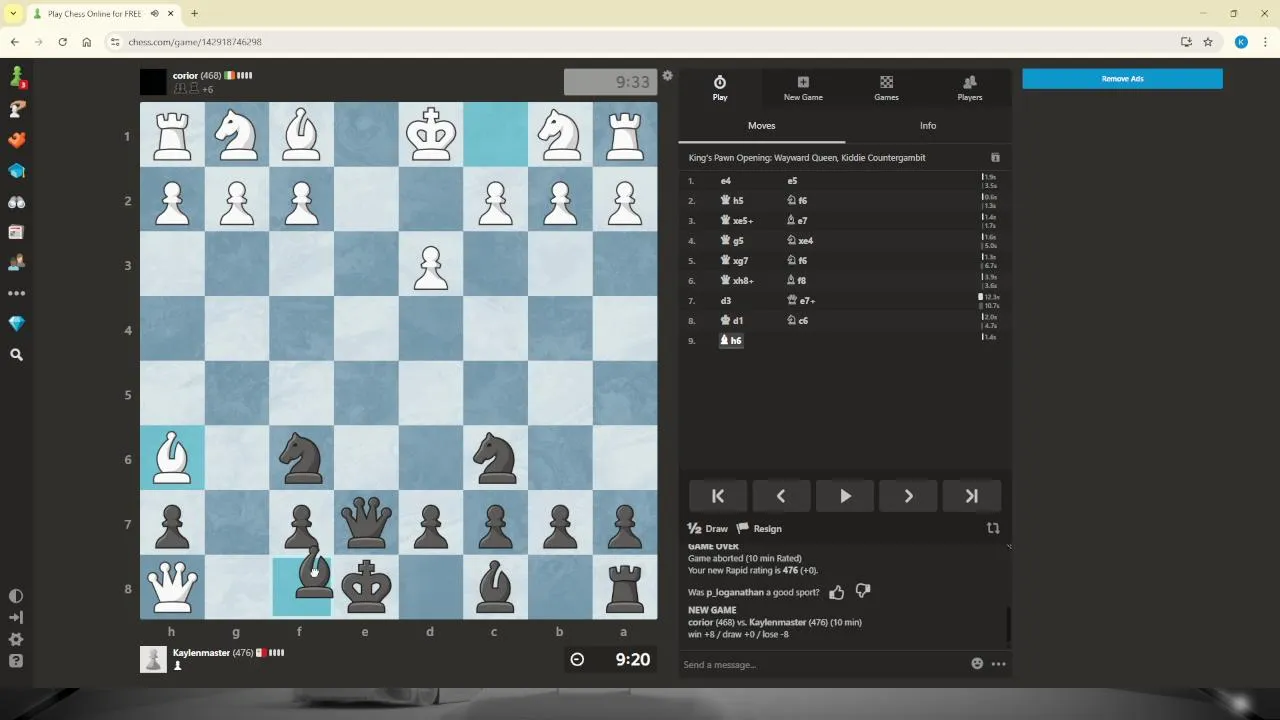
Task: Click the Remove Ads button
Action: [x=1122, y=79]
